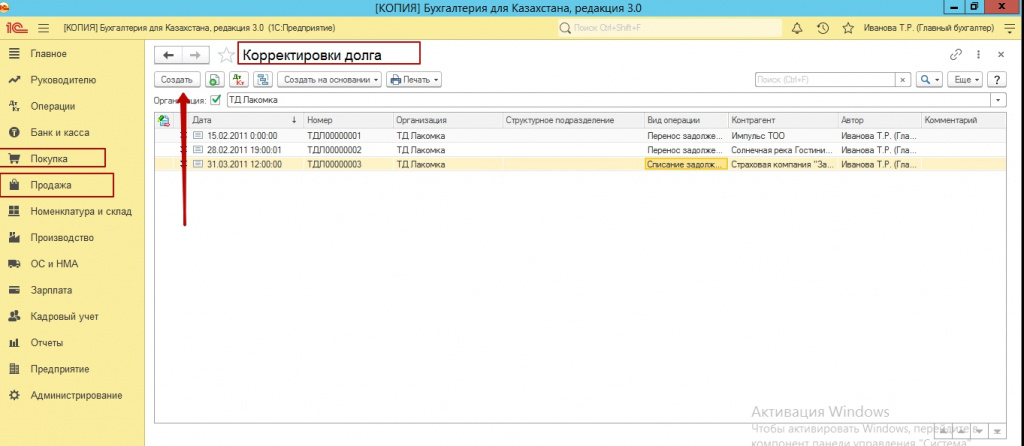Show Дт/Кт postings icon
Screen dimensions: 1024x446
point(239,80)
